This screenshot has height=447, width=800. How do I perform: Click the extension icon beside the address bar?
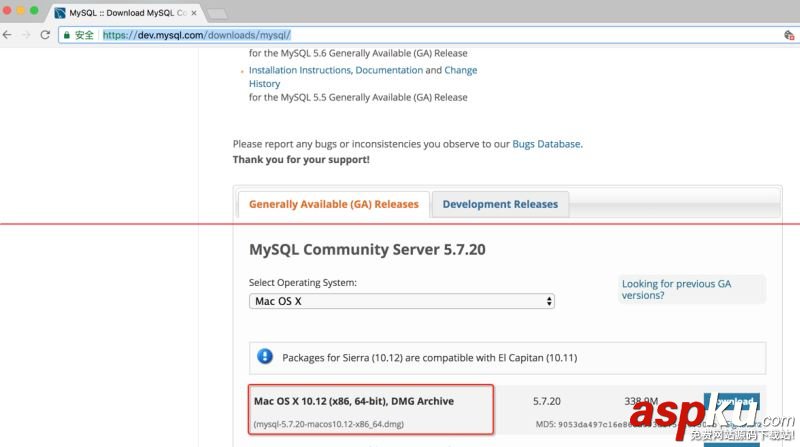pyautogui.click(x=789, y=35)
